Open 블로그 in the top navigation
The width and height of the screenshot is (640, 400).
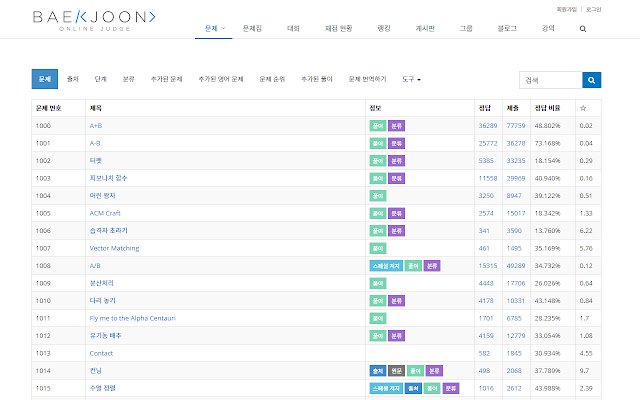click(x=507, y=29)
